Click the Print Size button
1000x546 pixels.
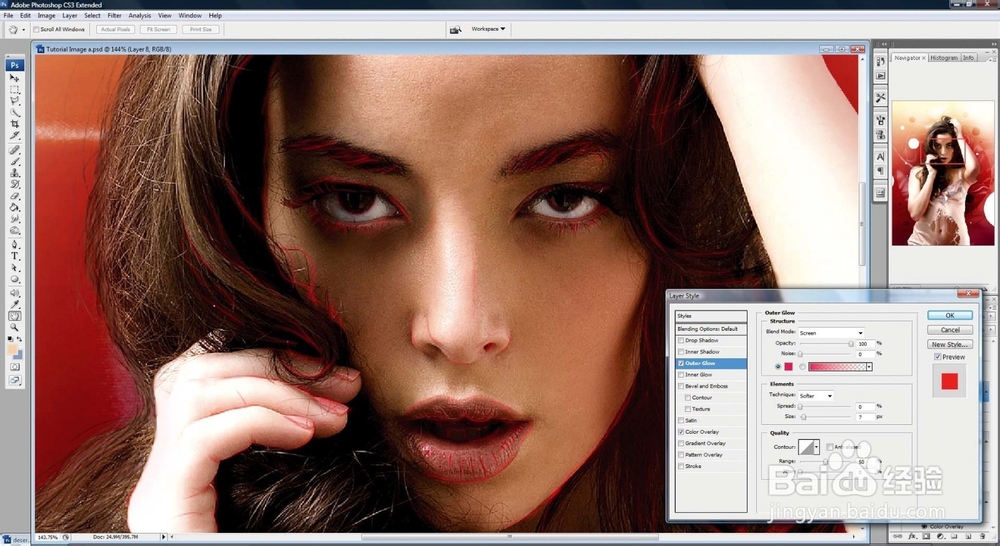click(200, 29)
